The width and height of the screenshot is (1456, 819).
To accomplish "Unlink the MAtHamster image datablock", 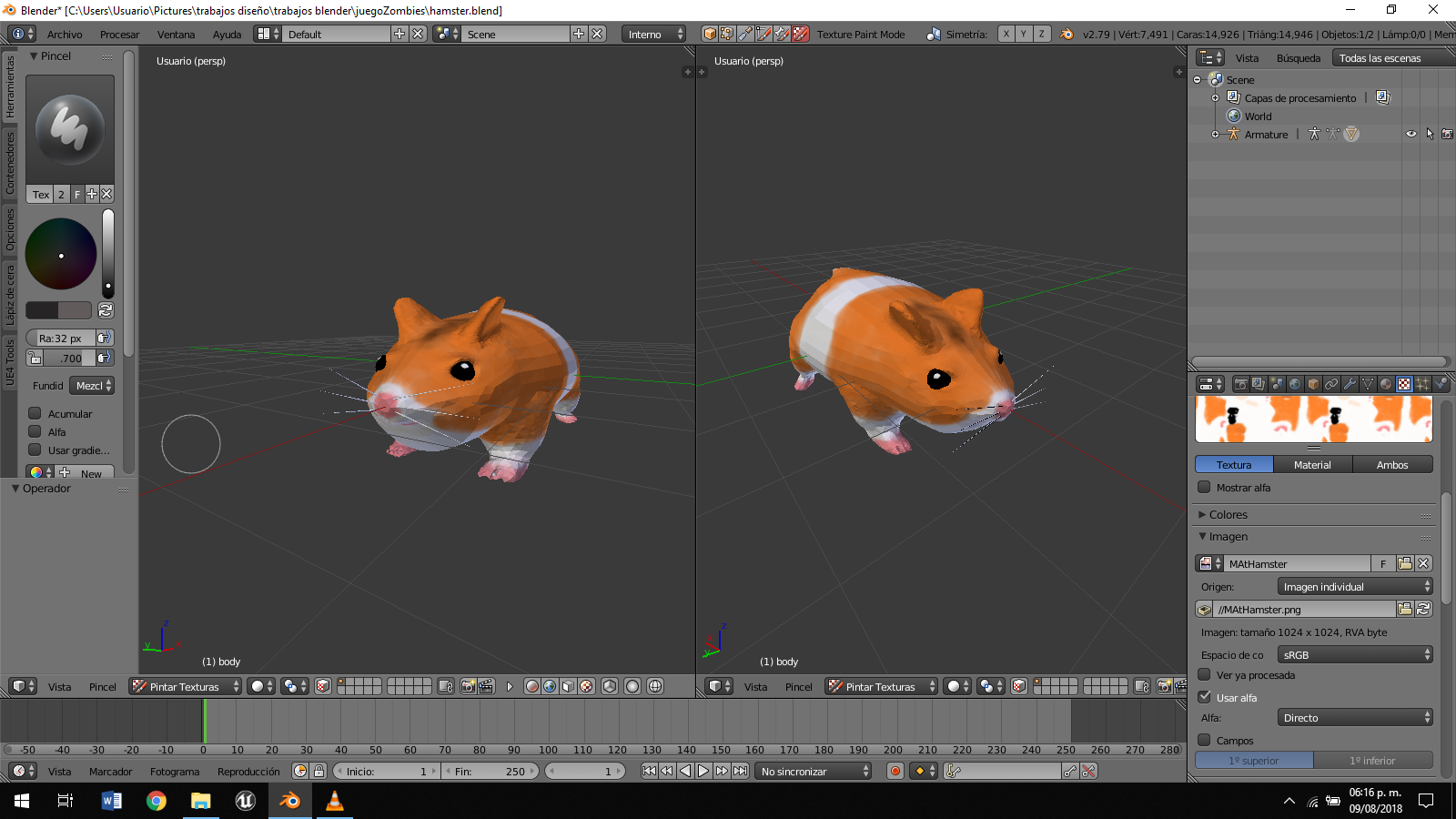I will (1424, 563).
